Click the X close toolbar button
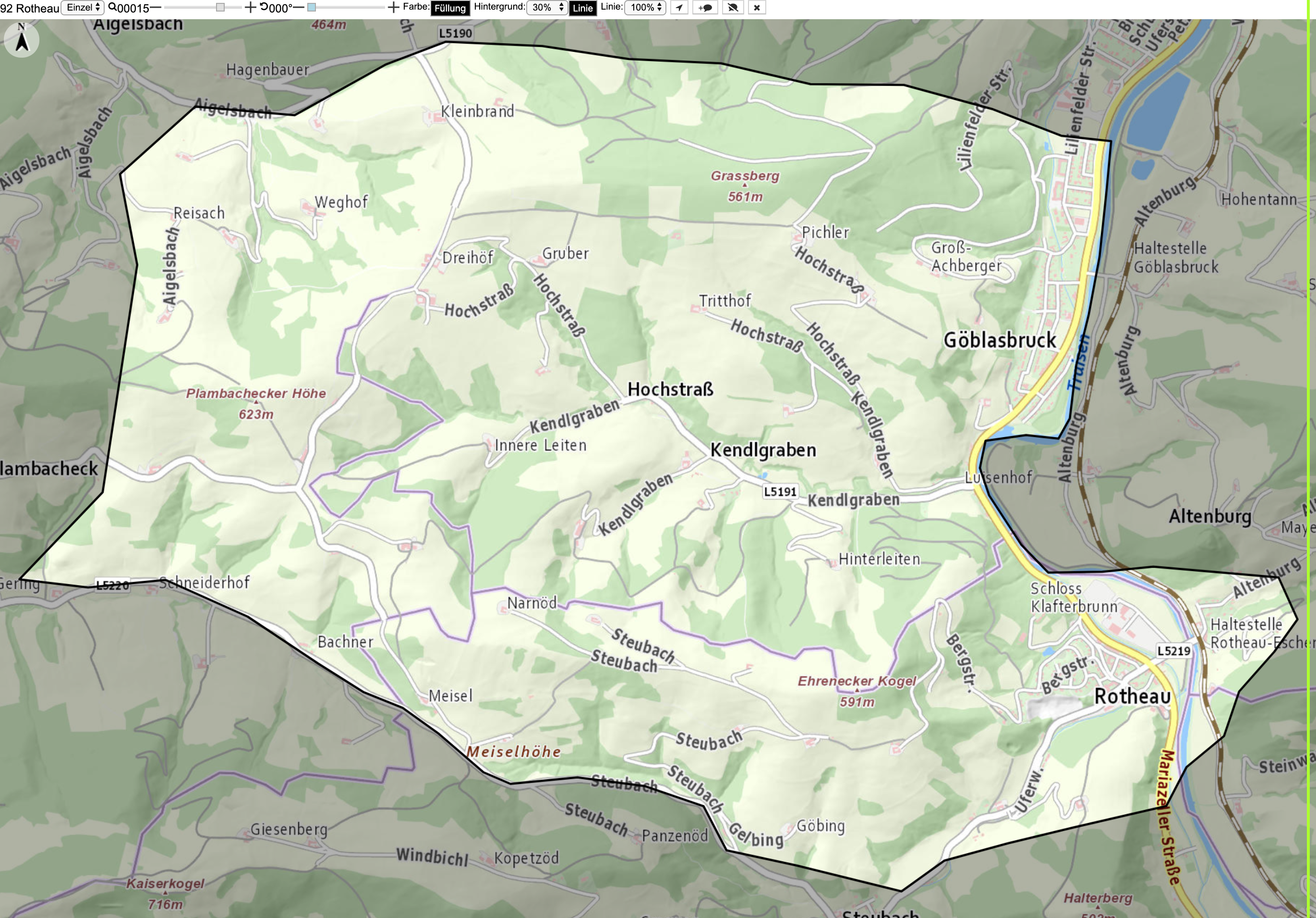This screenshot has width=1316, height=918. (757, 8)
